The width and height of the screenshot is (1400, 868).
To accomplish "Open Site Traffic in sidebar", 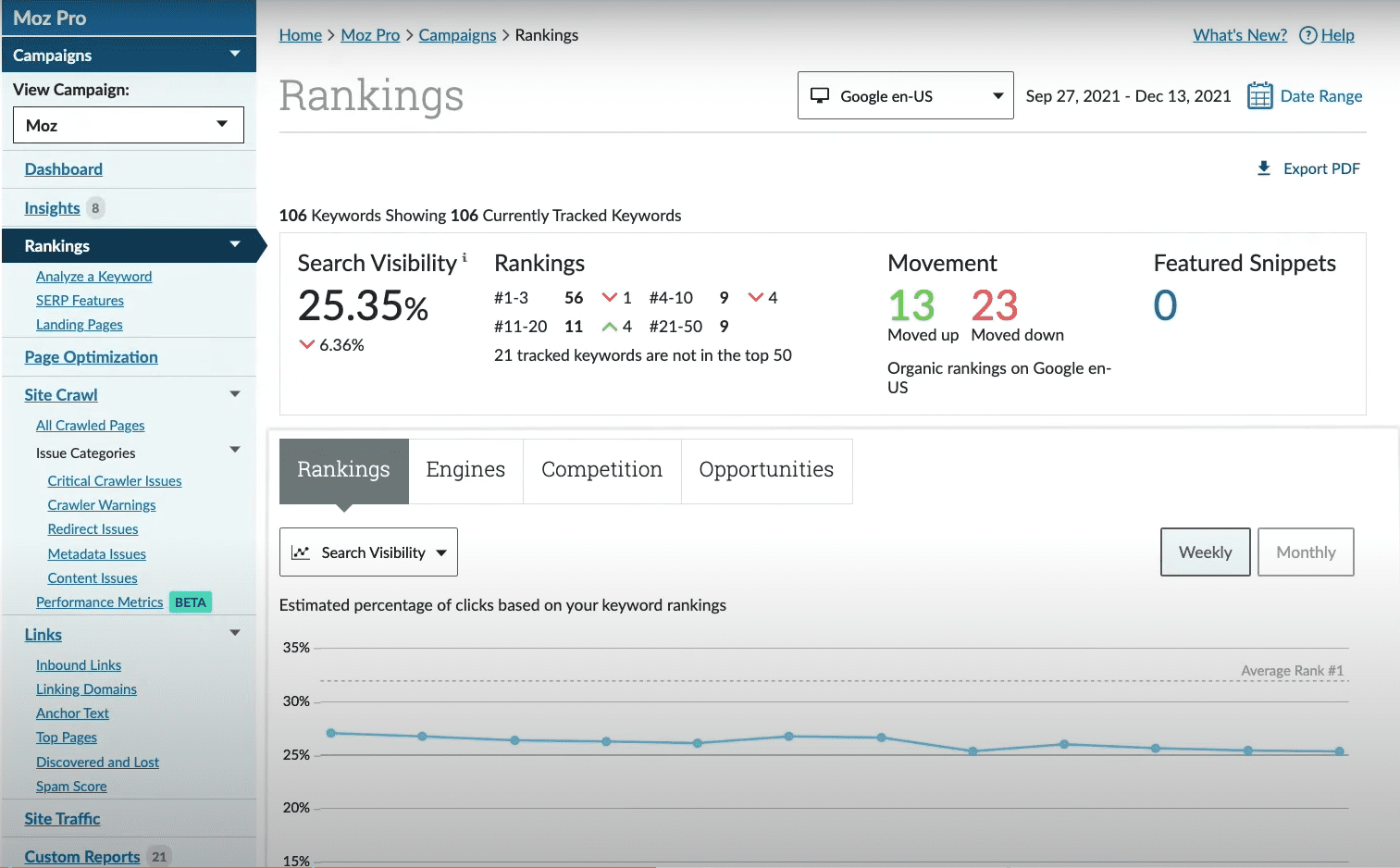I will (x=62, y=819).
